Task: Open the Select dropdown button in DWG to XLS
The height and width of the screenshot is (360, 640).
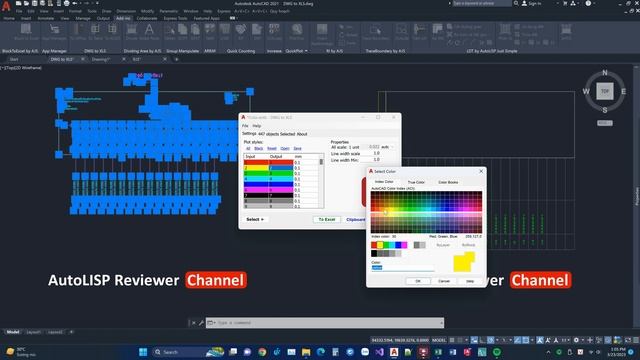Action: point(255,220)
